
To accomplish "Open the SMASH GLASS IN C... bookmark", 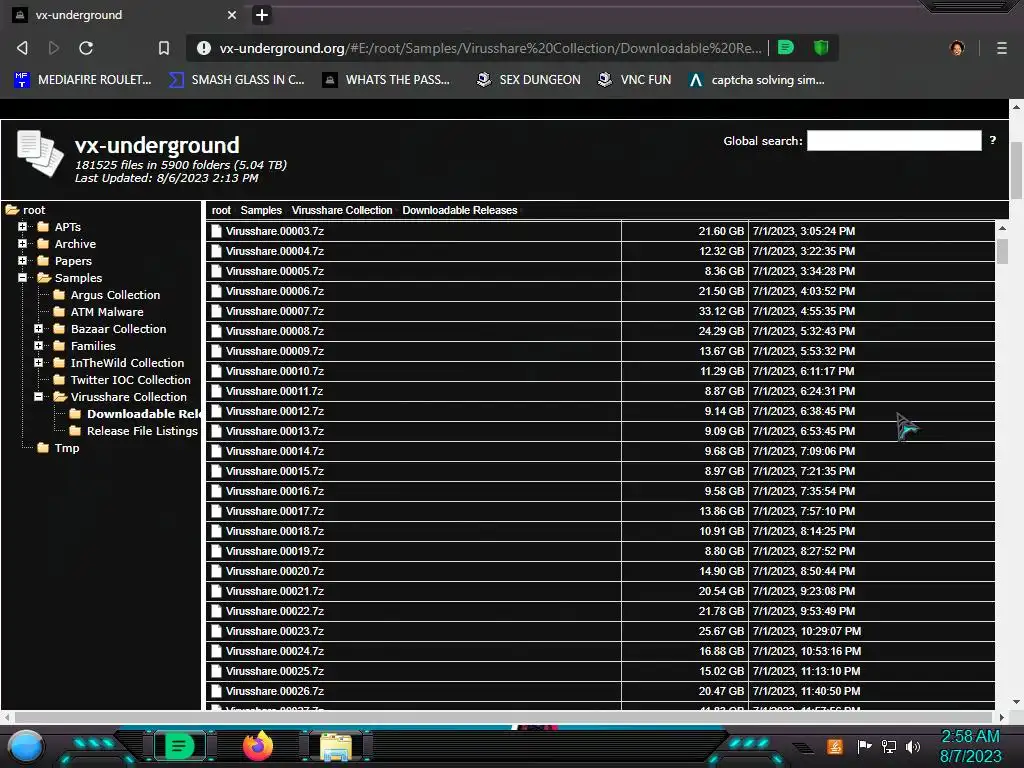I will click(236, 80).
